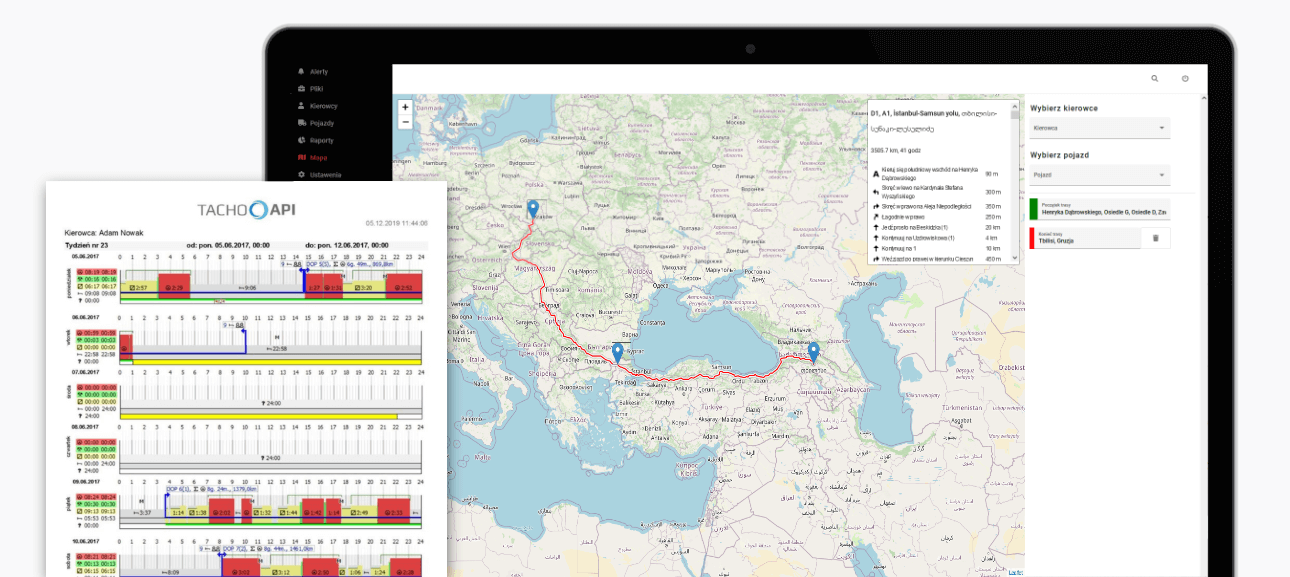This screenshot has height=577, width=1290.
Task: Click the straight-ahead arrow icon for Beskidzka step
Action: point(875,226)
